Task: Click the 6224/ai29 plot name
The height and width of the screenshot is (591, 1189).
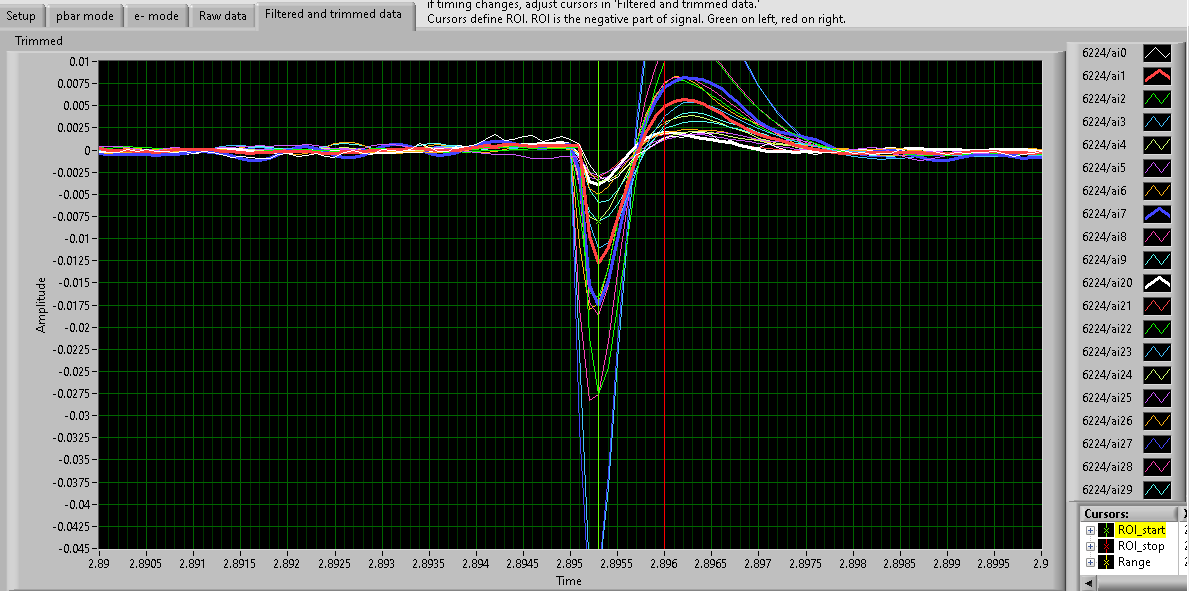Action: pos(1107,489)
